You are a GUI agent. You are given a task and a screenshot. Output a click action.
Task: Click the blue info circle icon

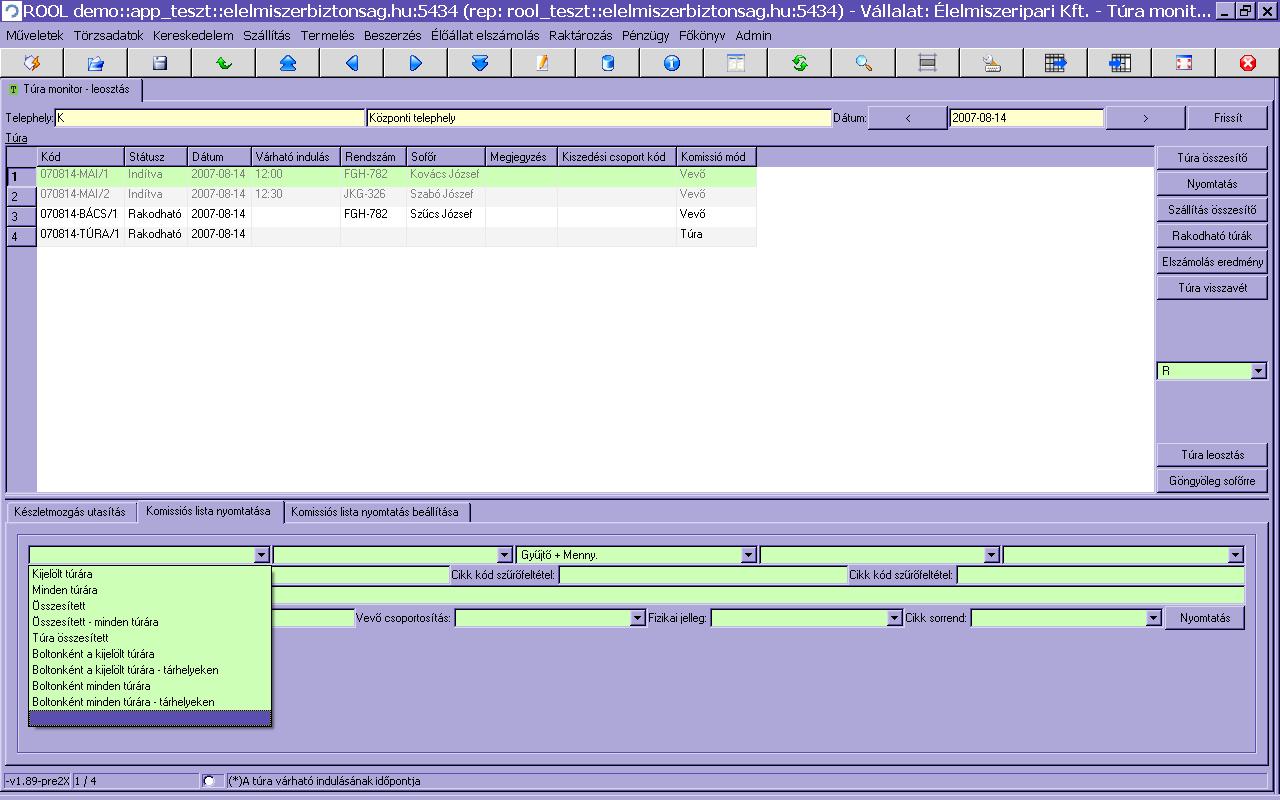(672, 63)
